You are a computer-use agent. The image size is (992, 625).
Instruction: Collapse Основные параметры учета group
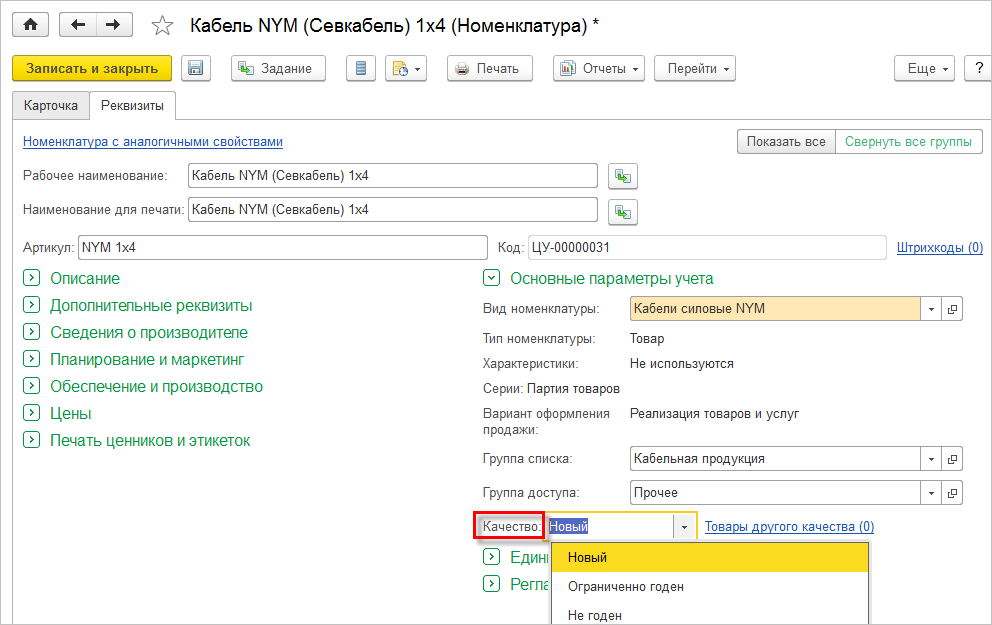click(492, 278)
